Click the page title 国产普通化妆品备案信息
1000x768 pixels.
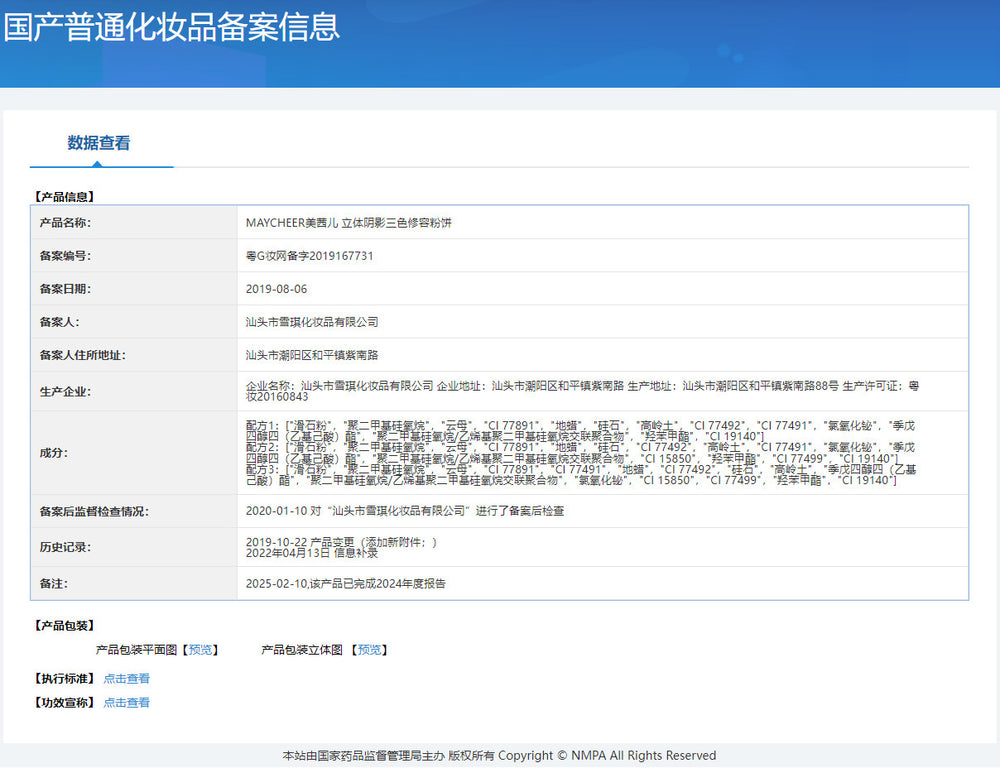coord(172,27)
